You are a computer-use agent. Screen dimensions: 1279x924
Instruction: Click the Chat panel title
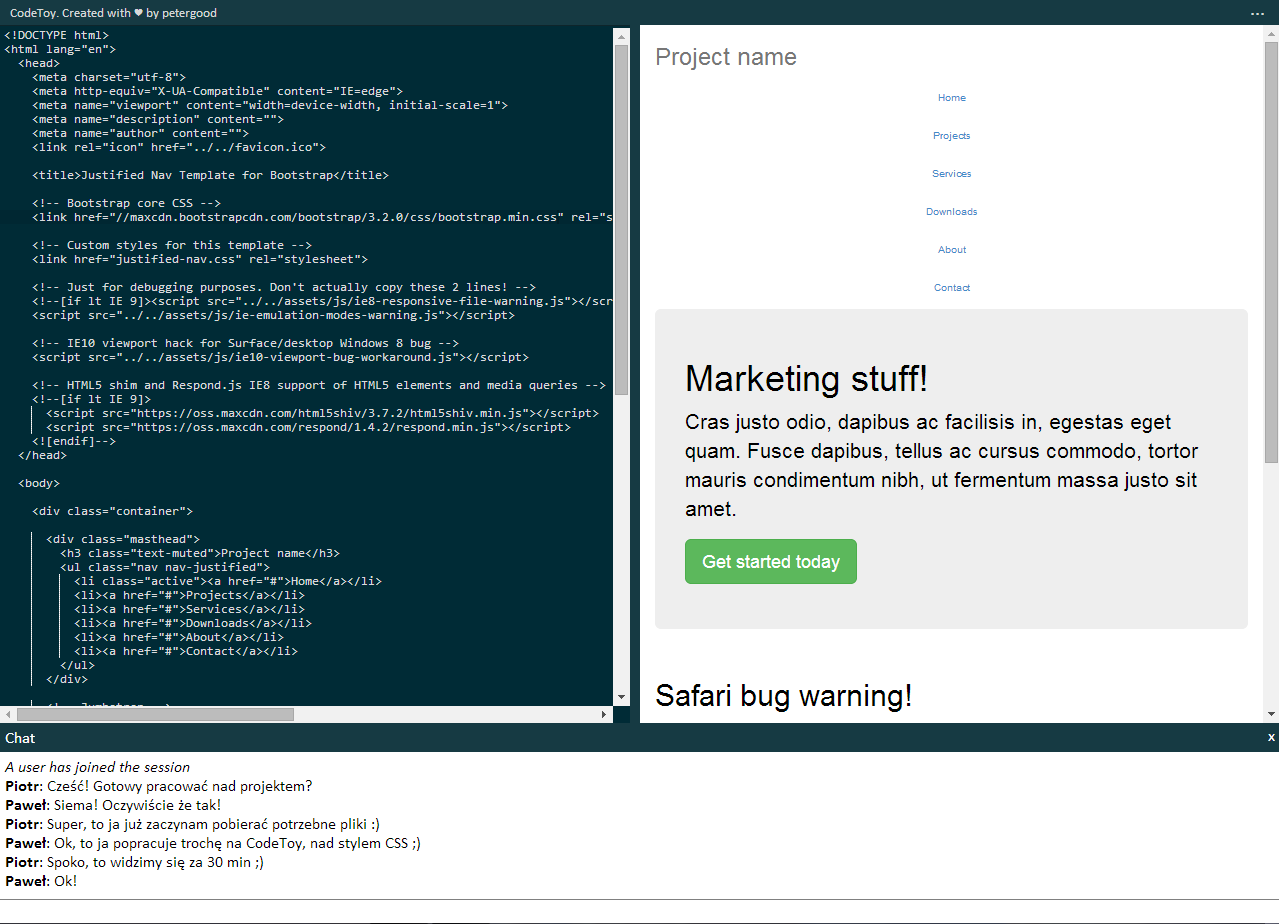20,738
